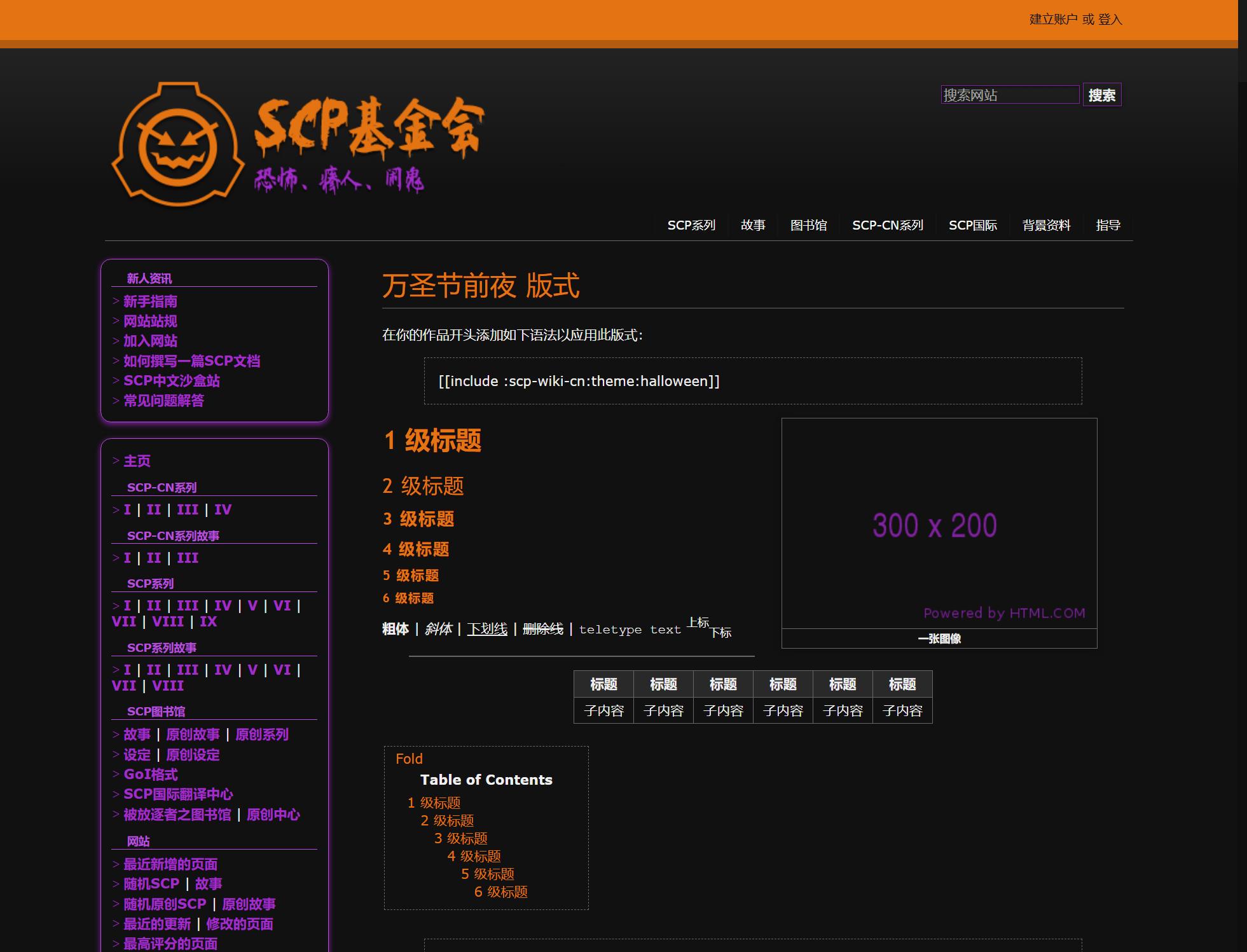Click the SCP基金会 header title graphic
Image resolution: width=1247 pixels, height=952 pixels.
coord(369,127)
